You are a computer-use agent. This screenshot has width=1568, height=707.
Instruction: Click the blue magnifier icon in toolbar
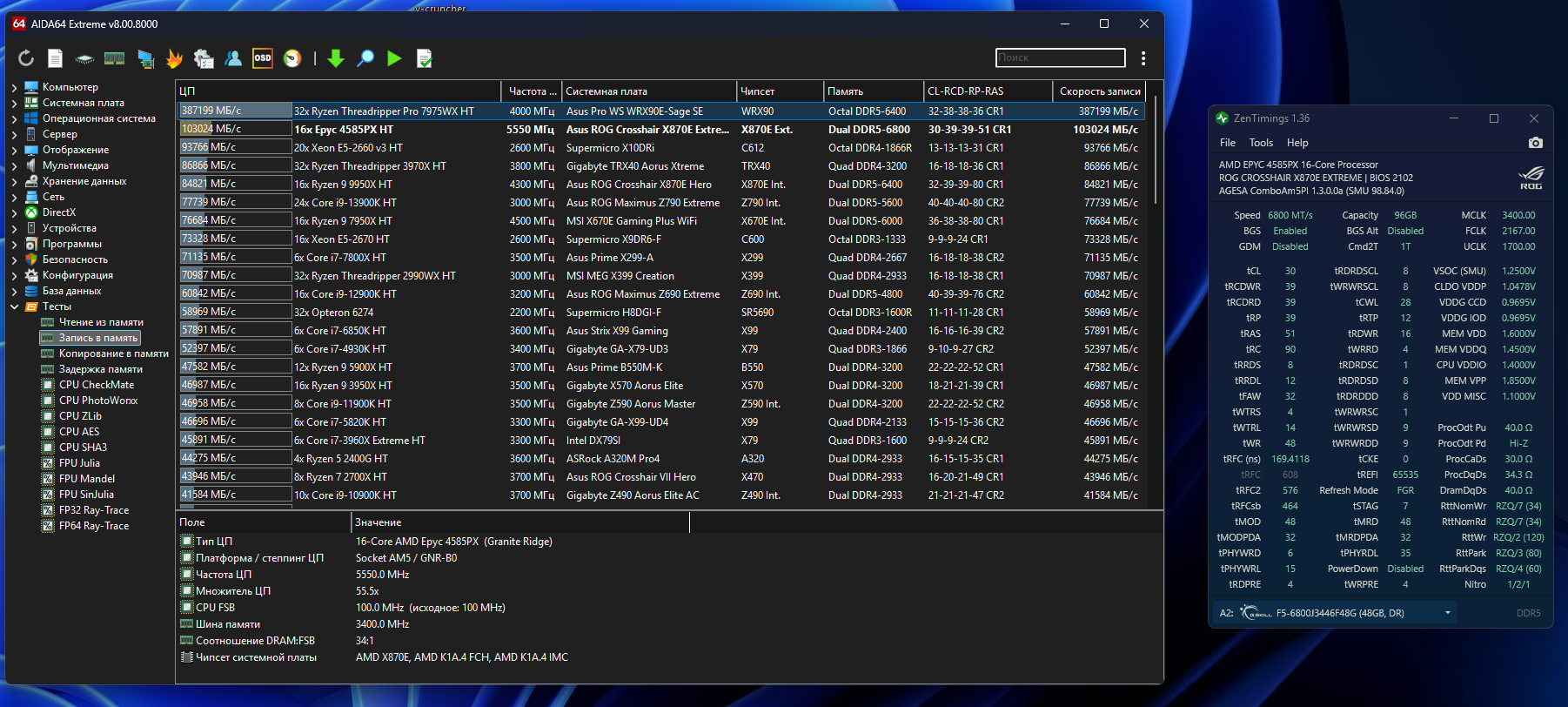point(365,58)
